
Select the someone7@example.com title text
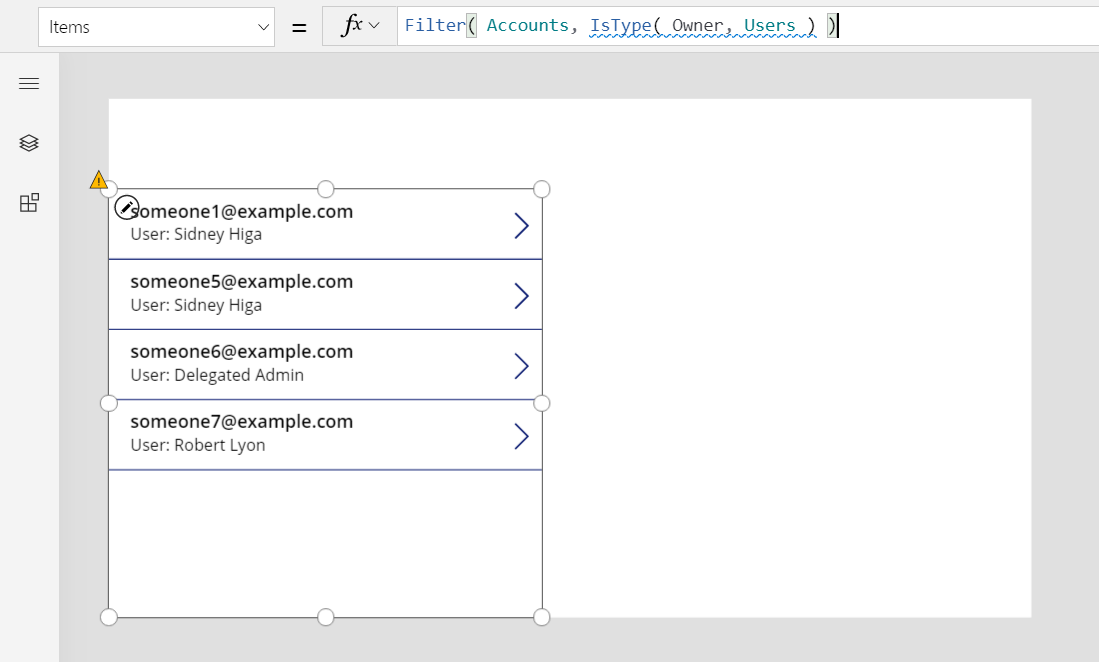point(242,422)
